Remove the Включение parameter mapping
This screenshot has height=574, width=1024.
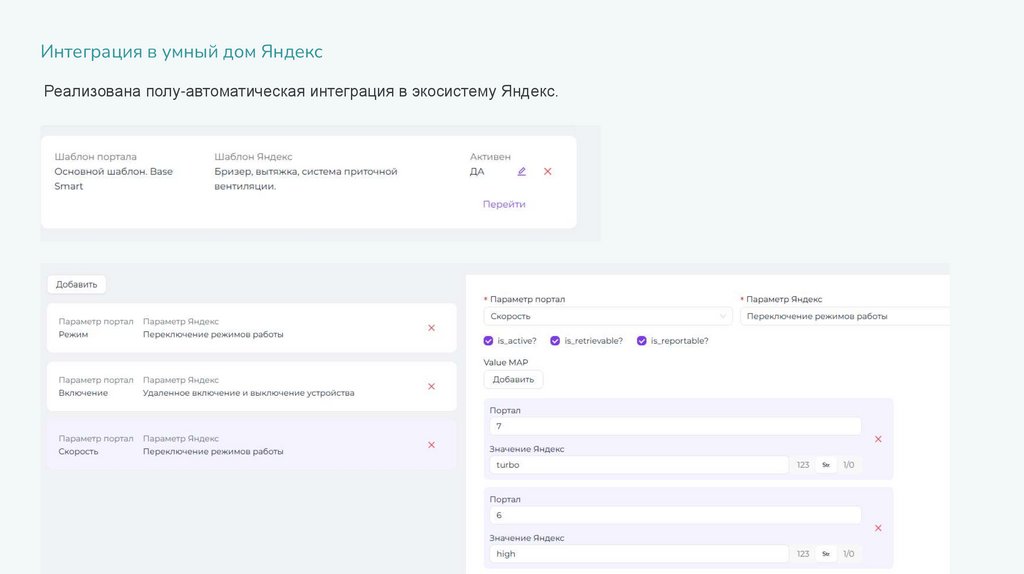coord(431,387)
